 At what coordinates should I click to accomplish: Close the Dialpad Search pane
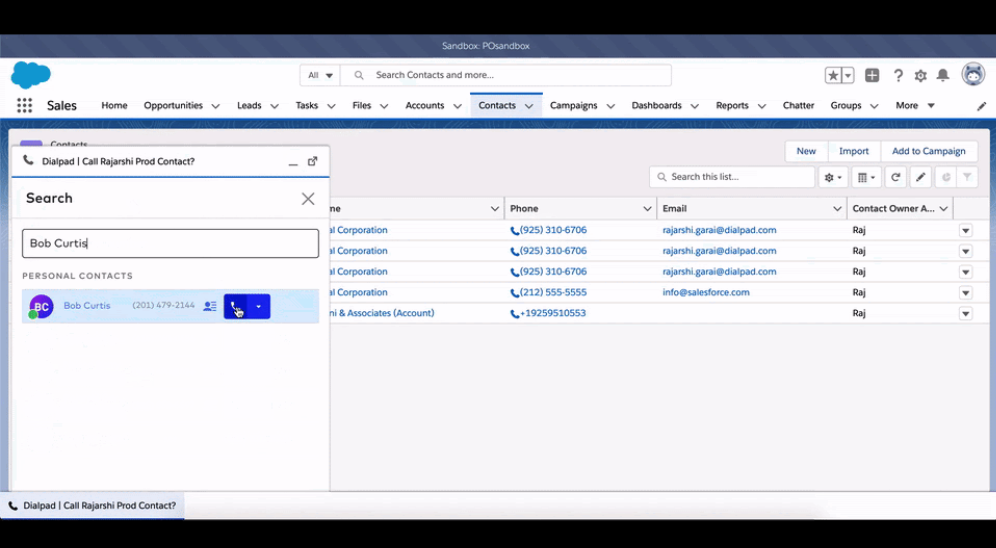coord(308,199)
